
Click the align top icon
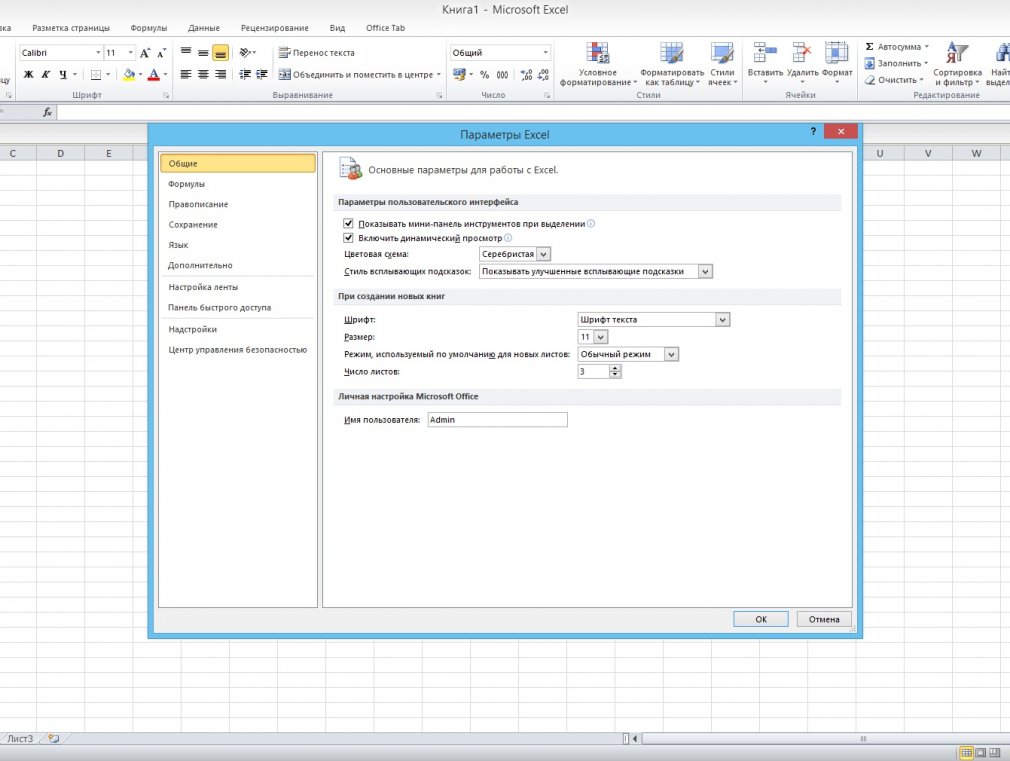(x=186, y=52)
